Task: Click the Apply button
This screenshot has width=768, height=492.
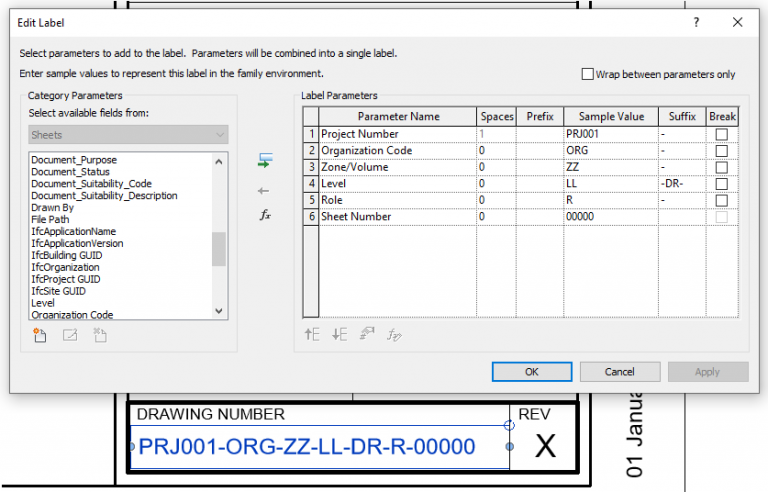Action: pyautogui.click(x=708, y=372)
